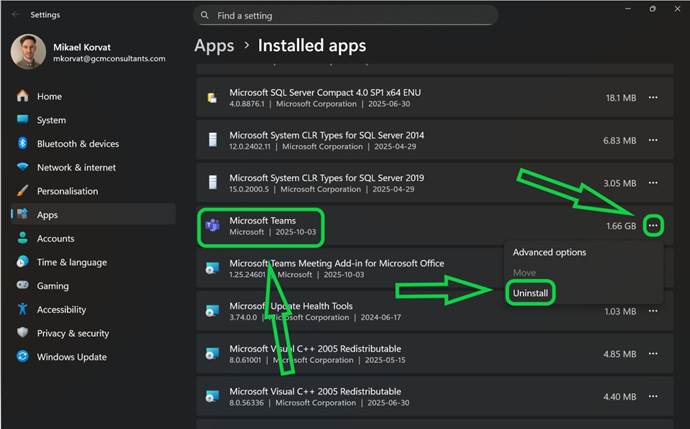Click the Microsoft Teams app icon

213,226
